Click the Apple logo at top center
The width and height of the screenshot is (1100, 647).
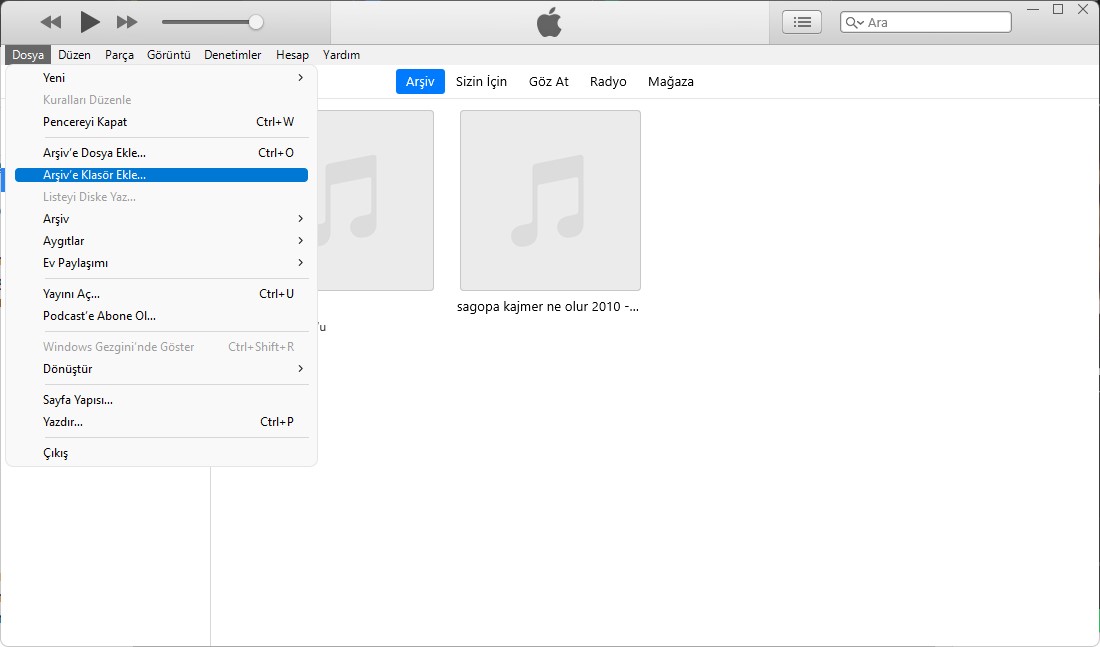point(549,22)
